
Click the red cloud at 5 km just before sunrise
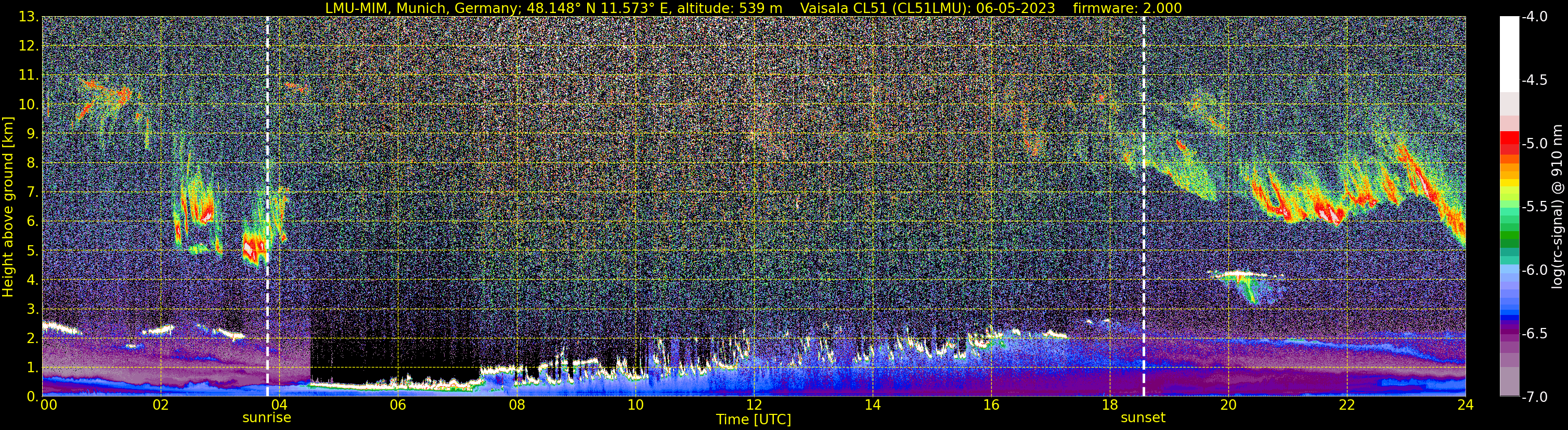[x=254, y=247]
